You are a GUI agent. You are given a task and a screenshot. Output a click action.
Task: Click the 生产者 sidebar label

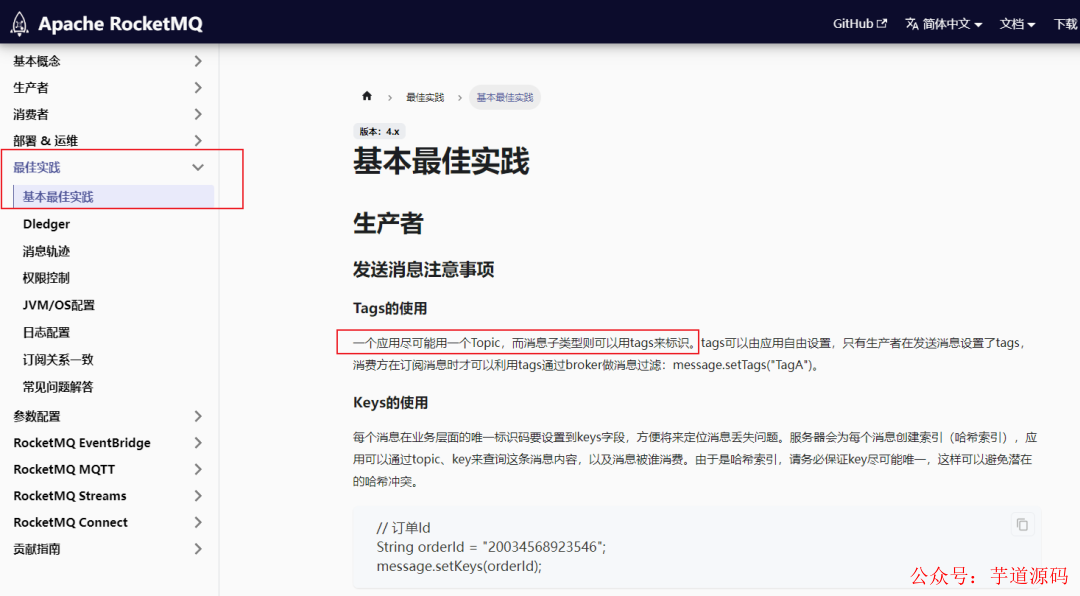pyautogui.click(x=31, y=88)
